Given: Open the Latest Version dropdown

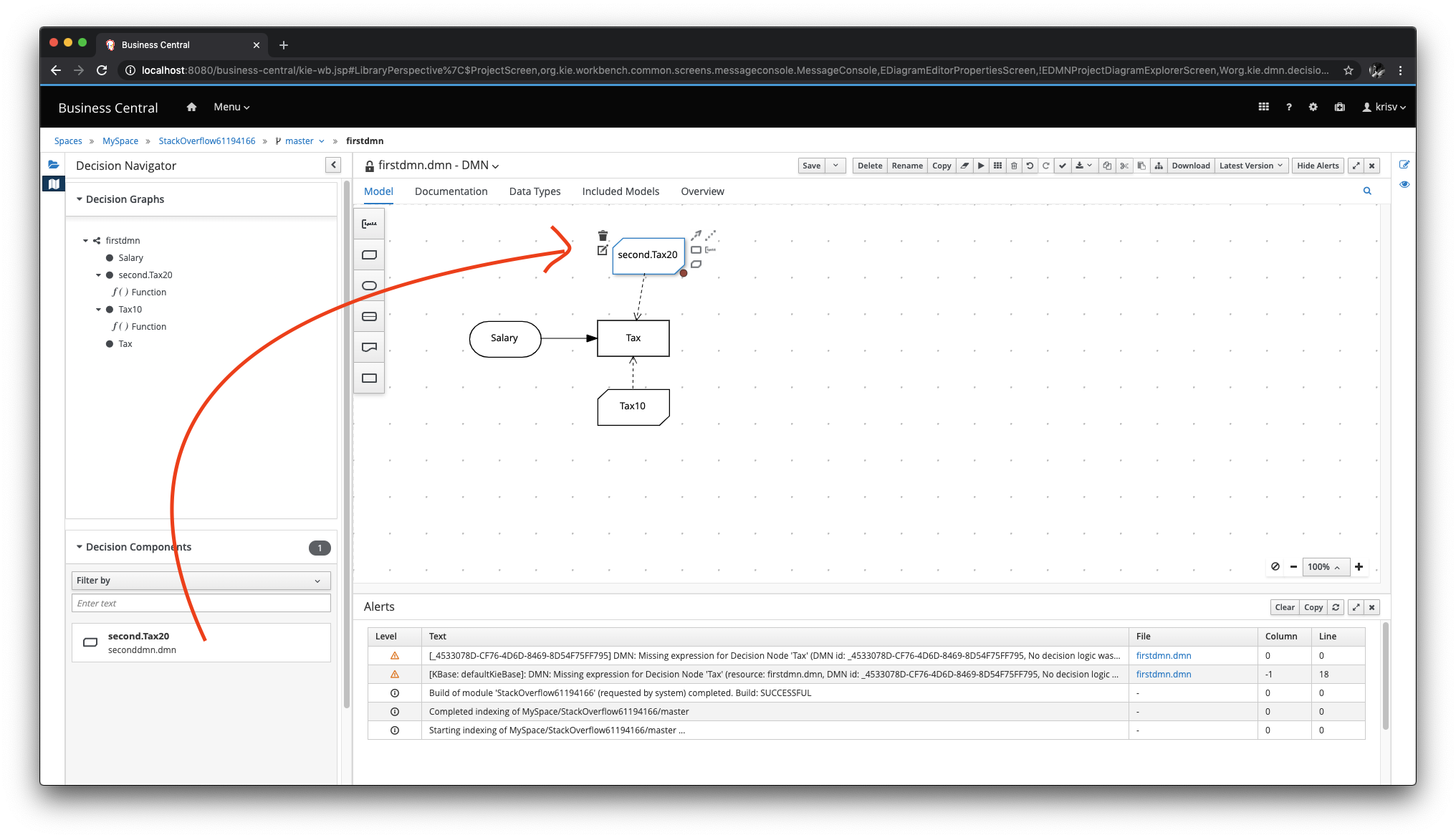Looking at the screenshot, I should [x=1250, y=166].
